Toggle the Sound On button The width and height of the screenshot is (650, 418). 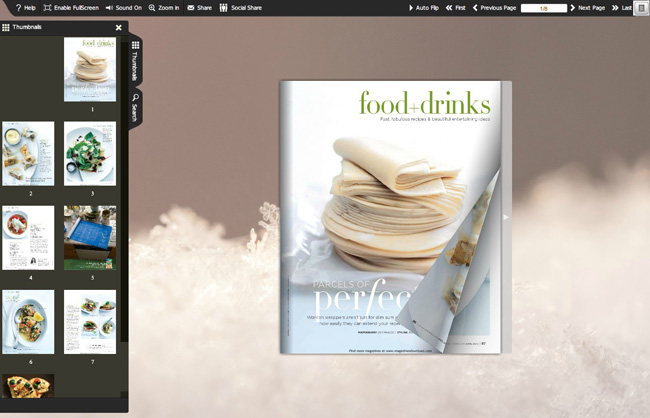pyautogui.click(x=124, y=8)
